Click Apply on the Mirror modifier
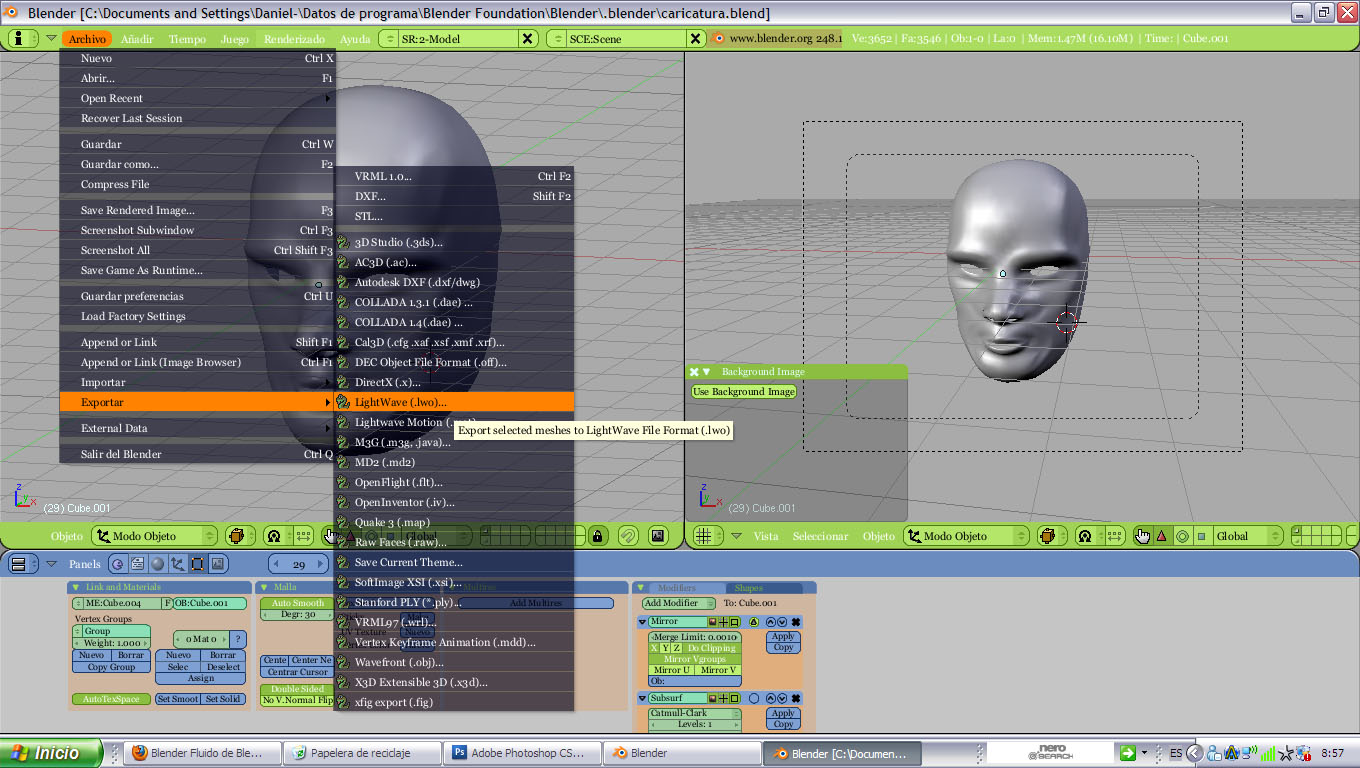Viewport: 1360px width, 768px height. [x=783, y=636]
